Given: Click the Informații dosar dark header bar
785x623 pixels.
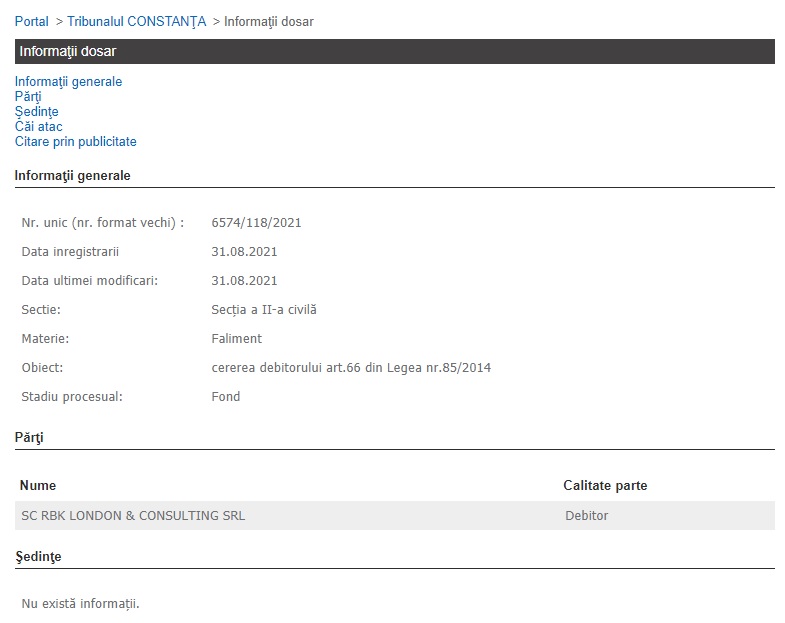Looking at the screenshot, I should pos(395,52).
